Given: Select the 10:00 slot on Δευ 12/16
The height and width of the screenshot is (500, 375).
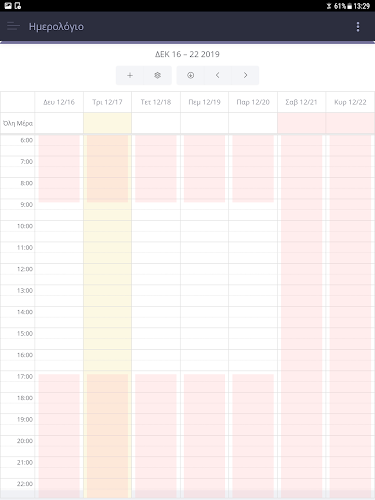Looking at the screenshot, I should (x=59, y=226).
